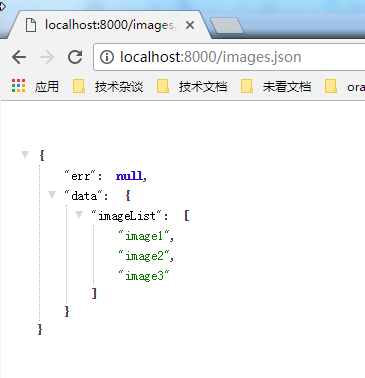Click the "err" key
365x378 pixels.
point(80,176)
